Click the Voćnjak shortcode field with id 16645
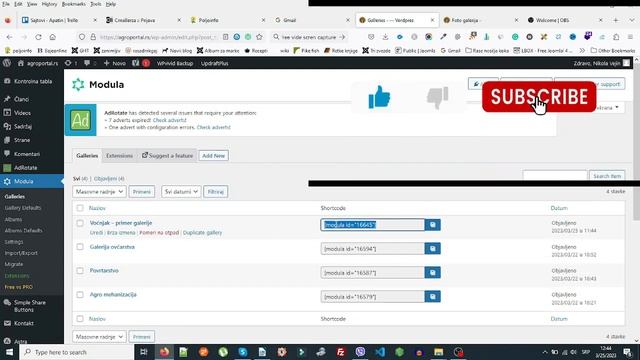 tap(373, 225)
